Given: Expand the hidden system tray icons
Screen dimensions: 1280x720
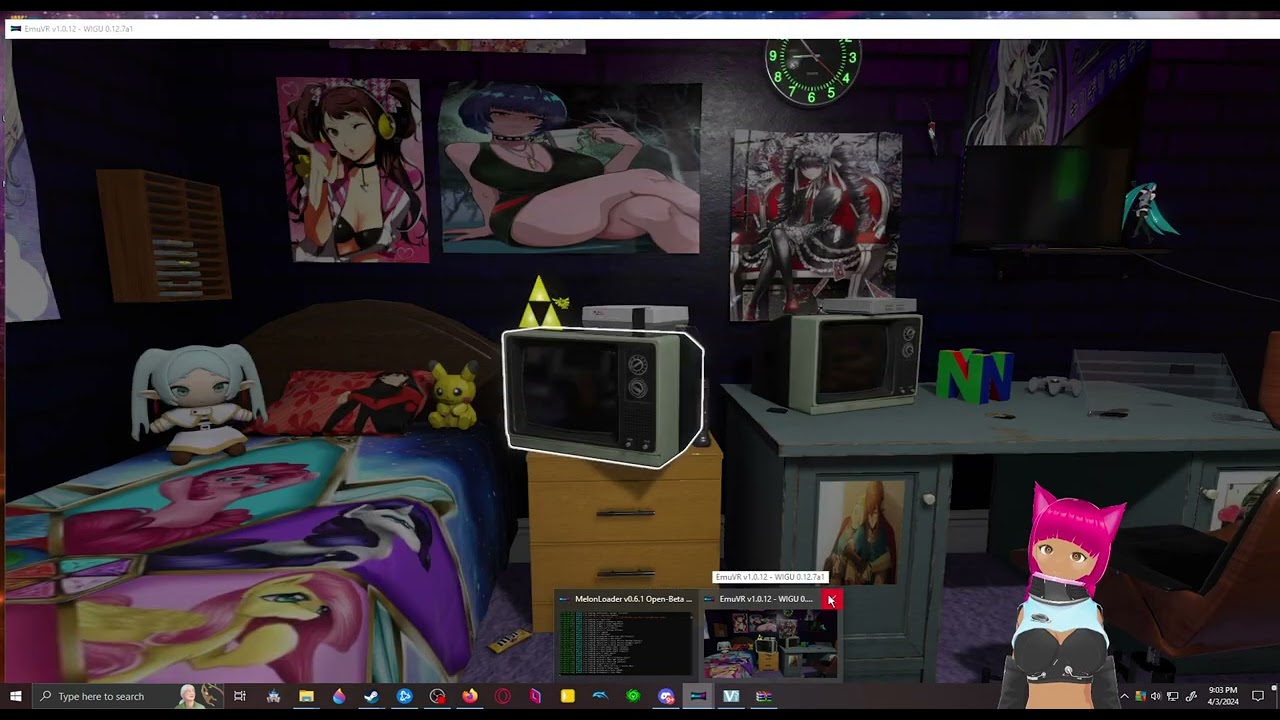Looking at the screenshot, I should pyautogui.click(x=1124, y=696).
